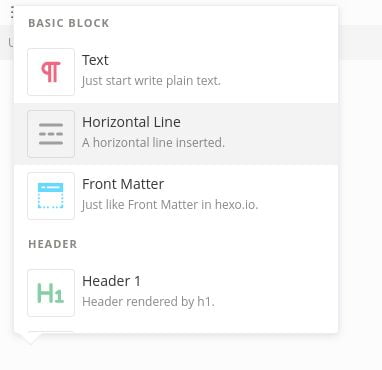Choose the "Horizontal Line" entry title
The image size is (382, 370).
point(131,122)
